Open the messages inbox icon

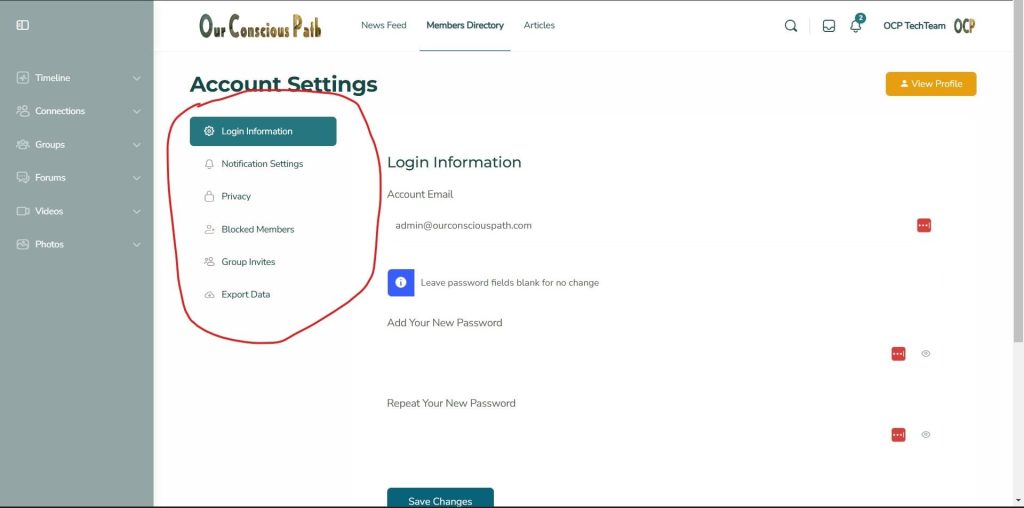point(829,26)
